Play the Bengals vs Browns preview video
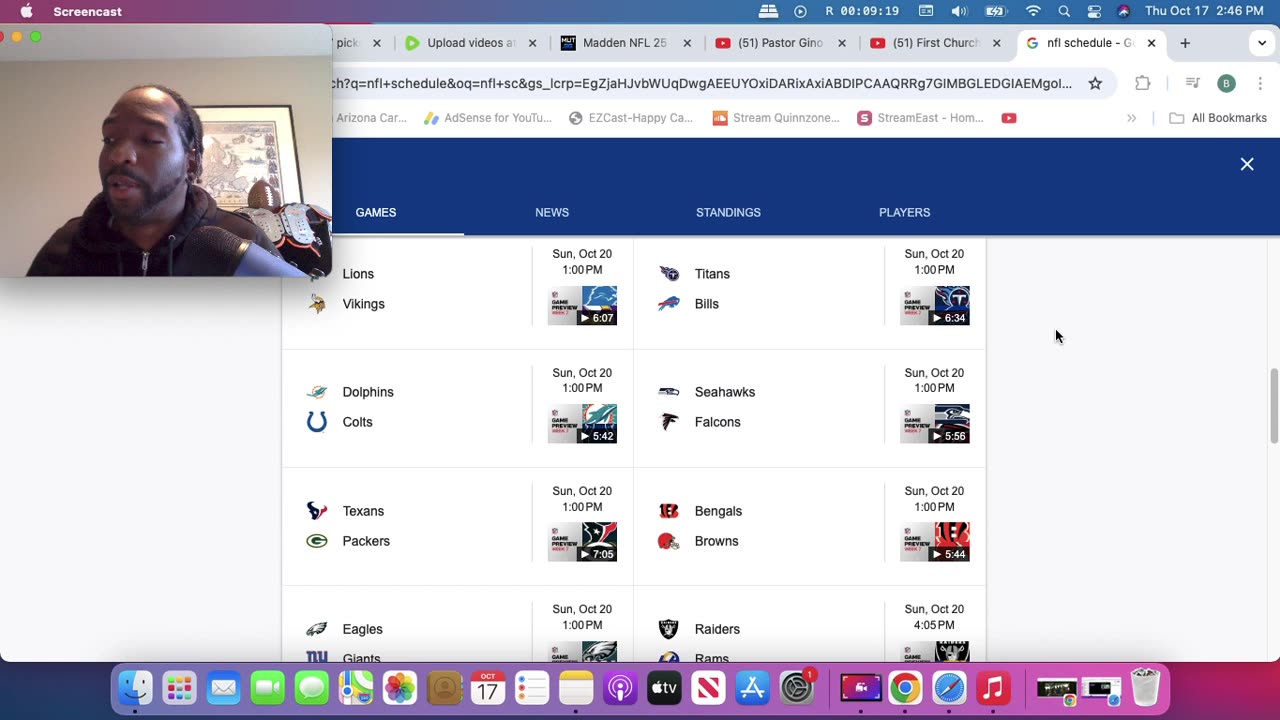Screen dimensions: 1280x720 (934, 542)
